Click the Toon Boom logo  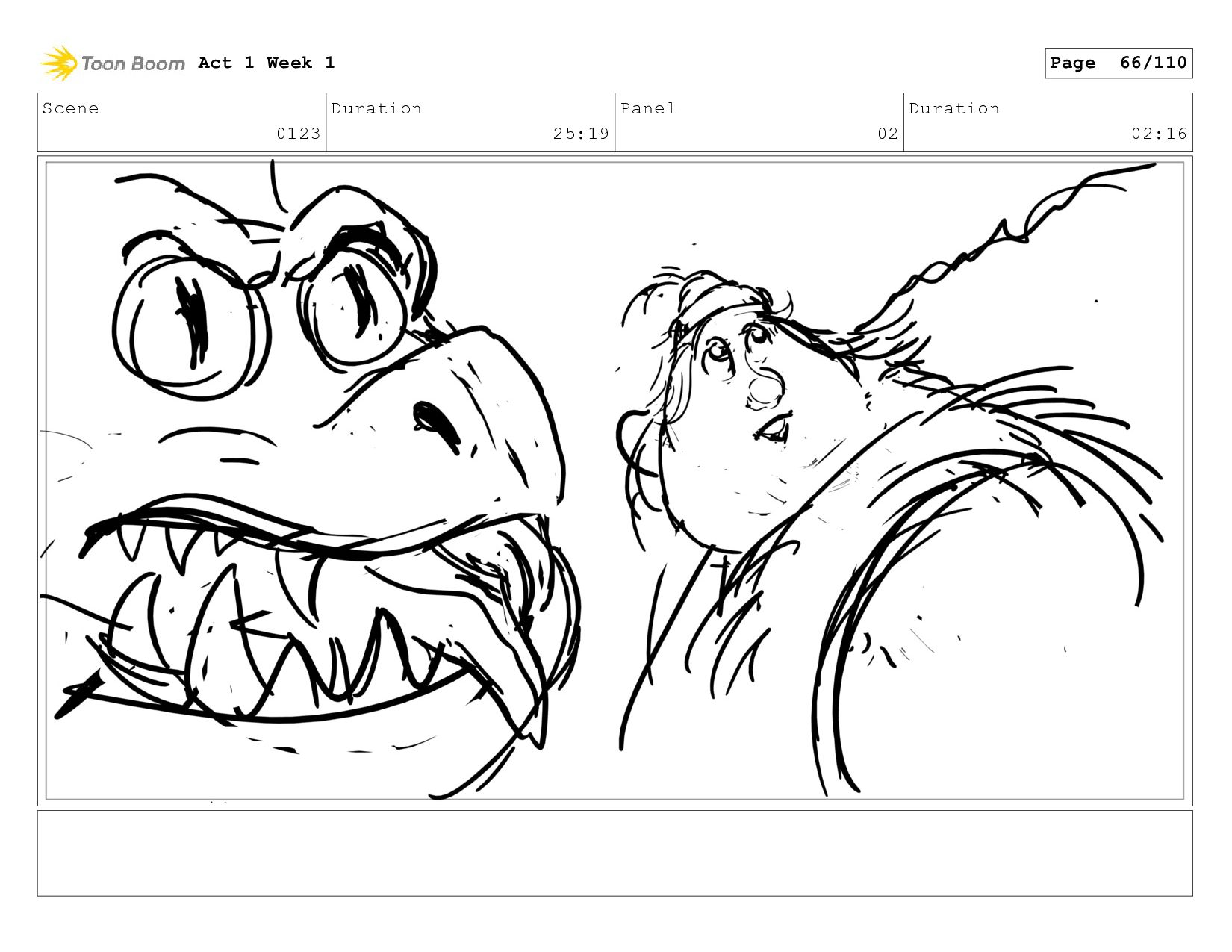112,63
